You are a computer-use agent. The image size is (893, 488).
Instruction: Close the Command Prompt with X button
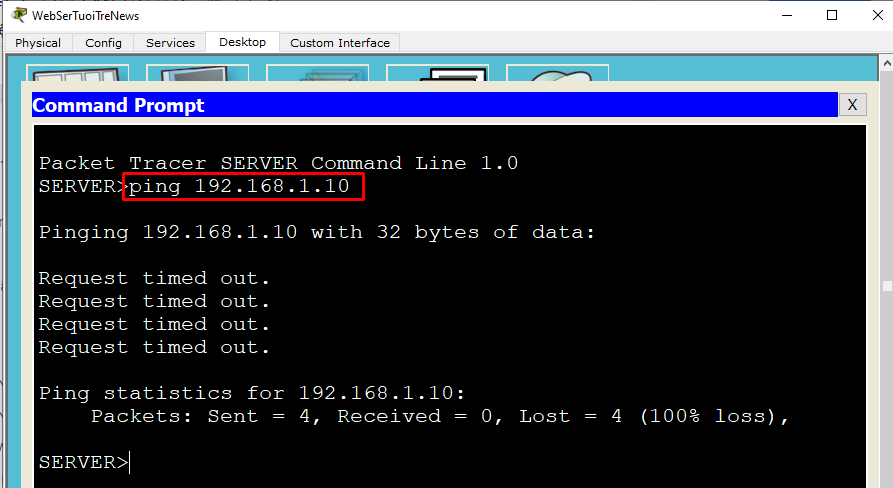point(852,105)
